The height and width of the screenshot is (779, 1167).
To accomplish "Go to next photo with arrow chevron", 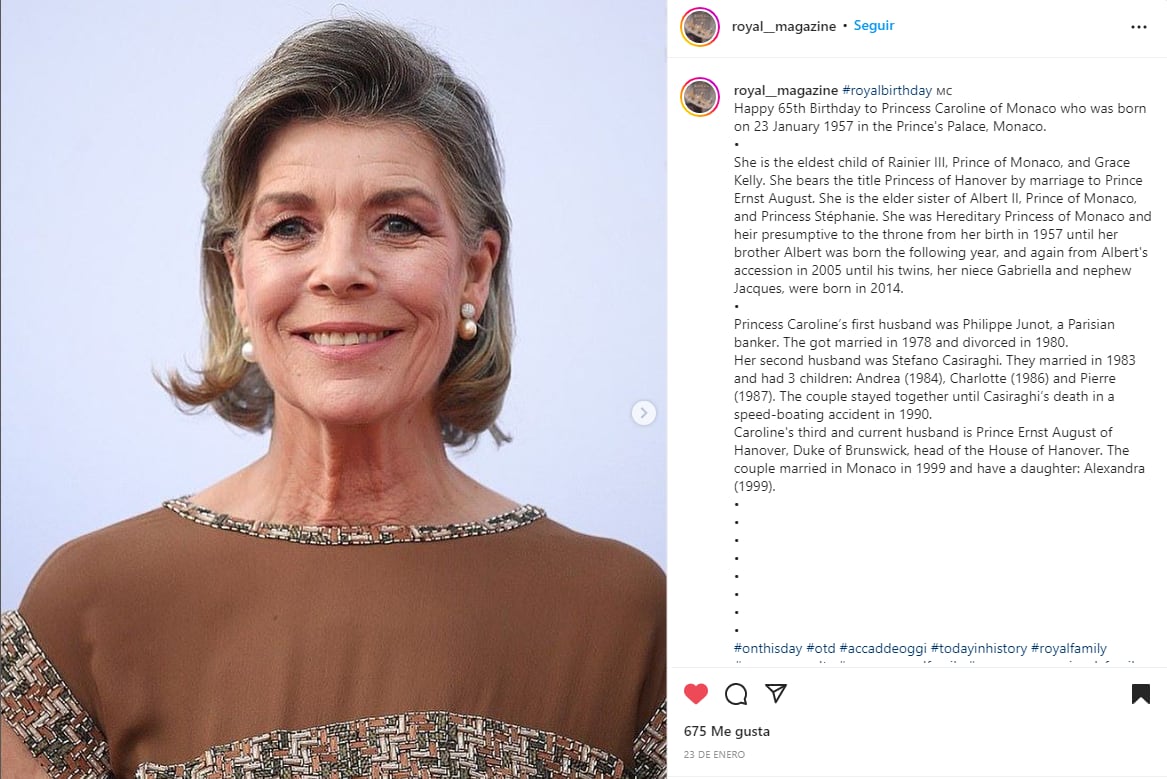I will (x=644, y=412).
